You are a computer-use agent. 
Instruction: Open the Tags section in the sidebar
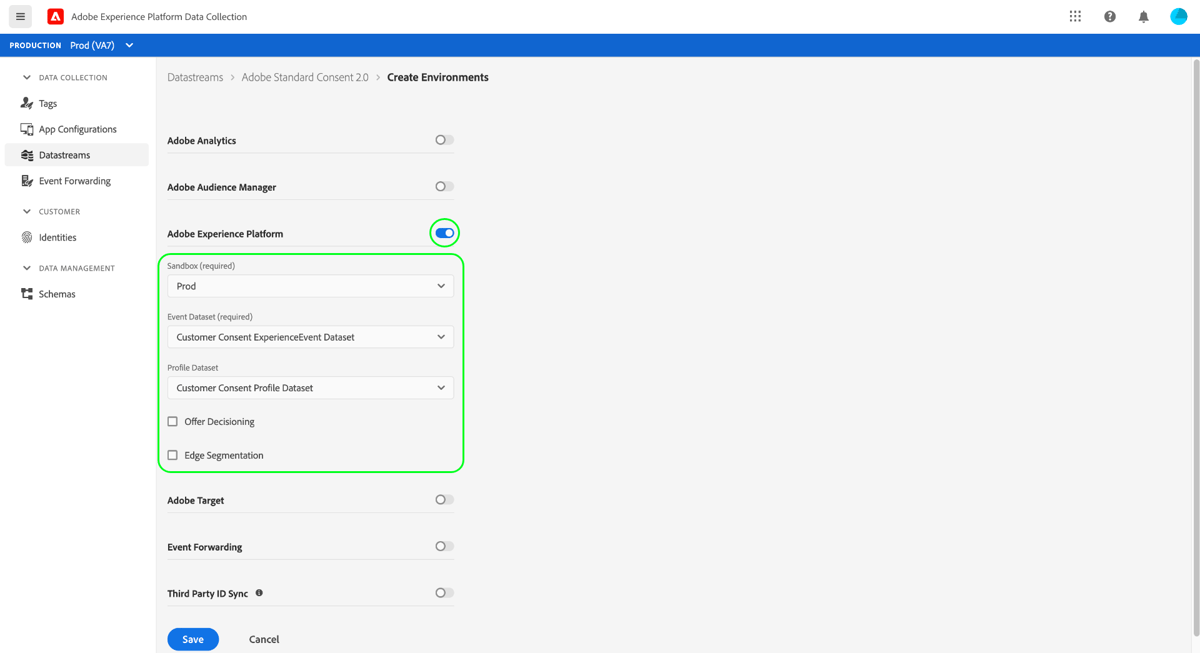coord(44,103)
